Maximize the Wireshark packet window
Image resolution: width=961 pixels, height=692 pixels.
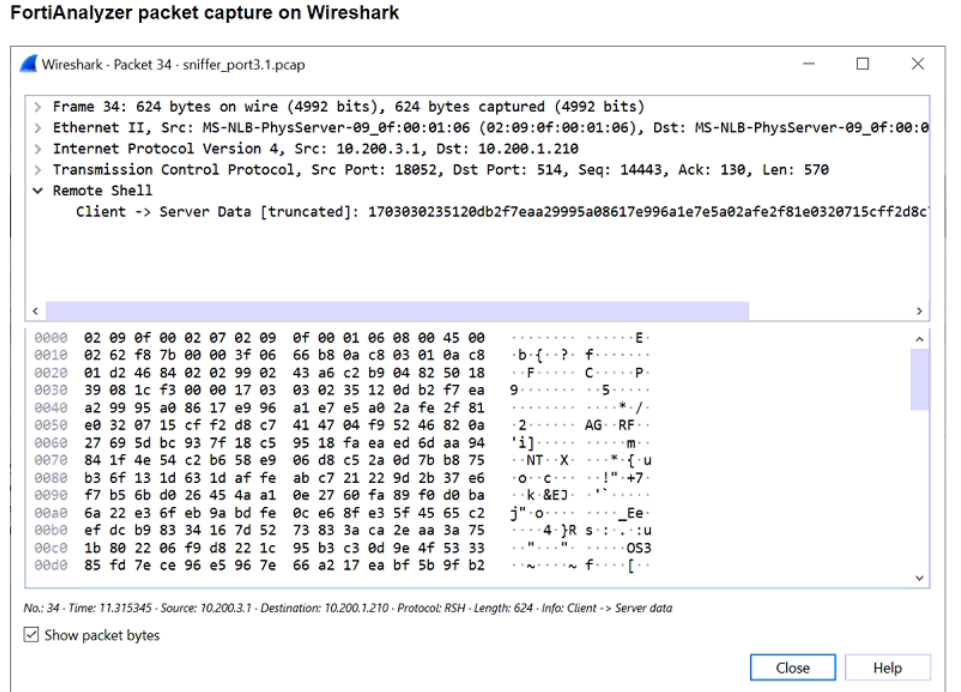[862, 64]
